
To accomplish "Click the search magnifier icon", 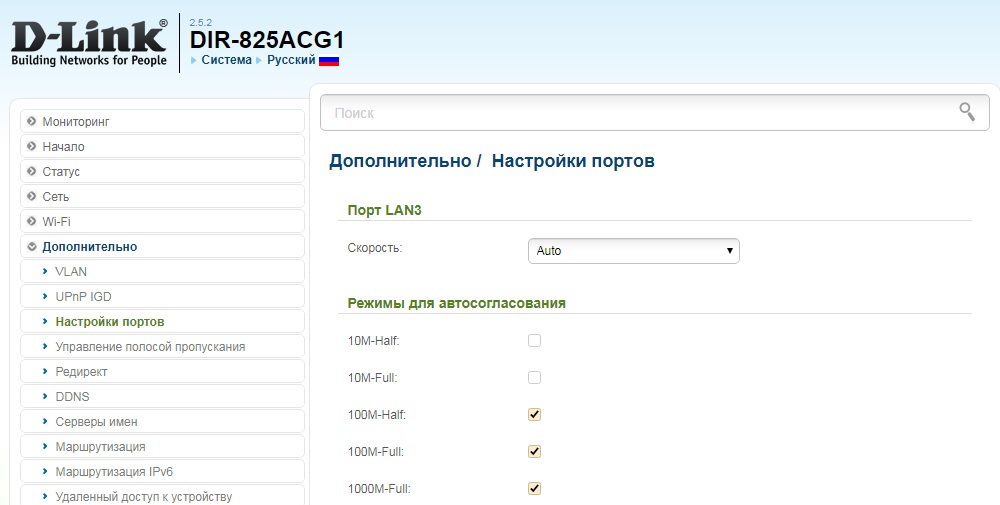I will pyautogui.click(x=966, y=112).
